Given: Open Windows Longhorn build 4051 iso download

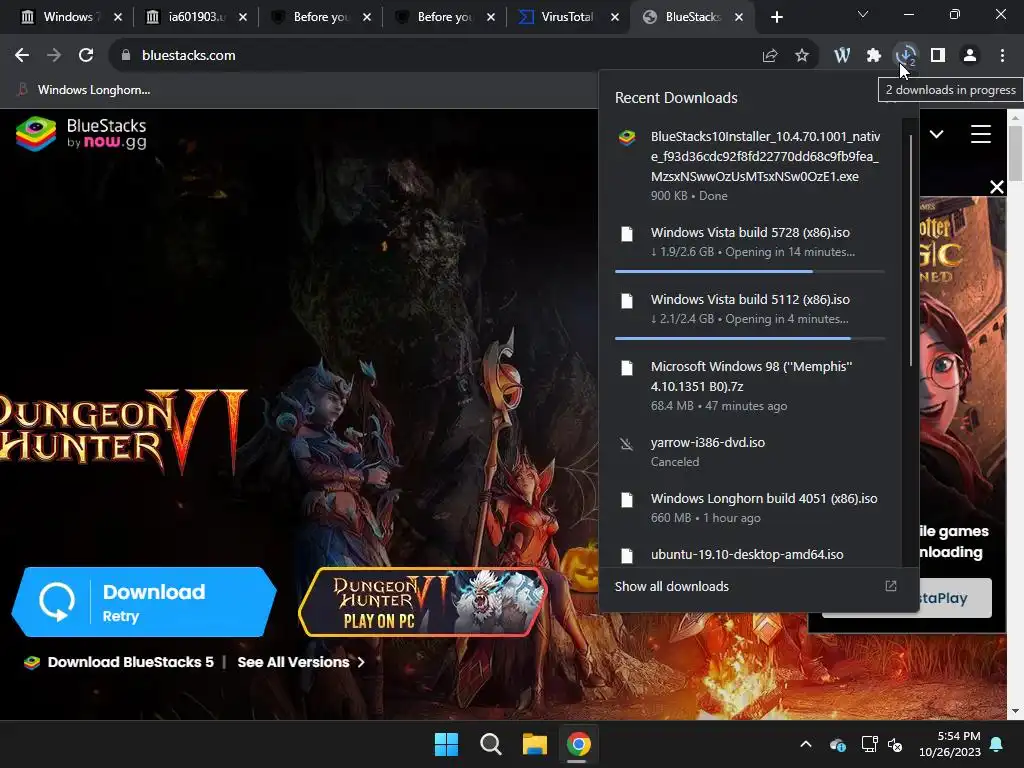Looking at the screenshot, I should [750, 507].
